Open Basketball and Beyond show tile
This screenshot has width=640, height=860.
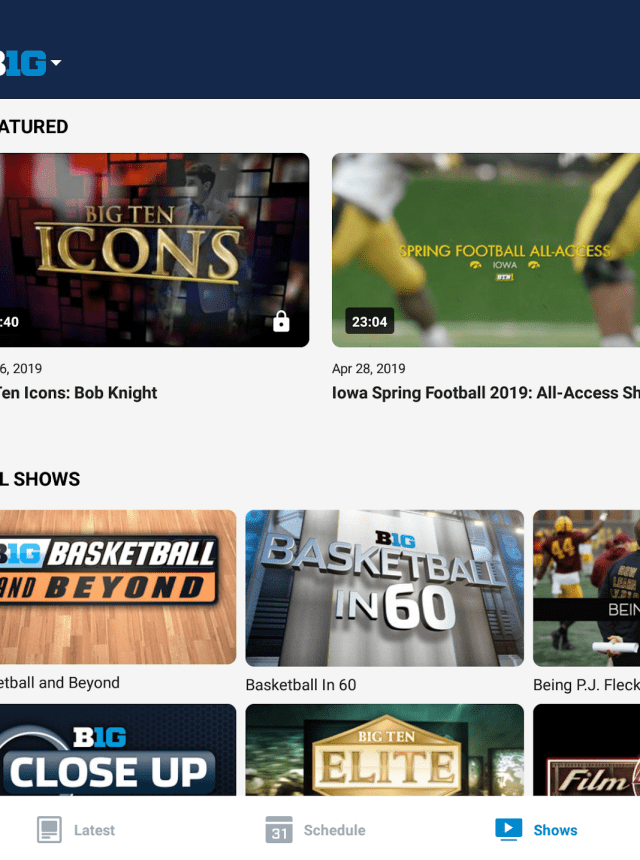click(x=118, y=587)
